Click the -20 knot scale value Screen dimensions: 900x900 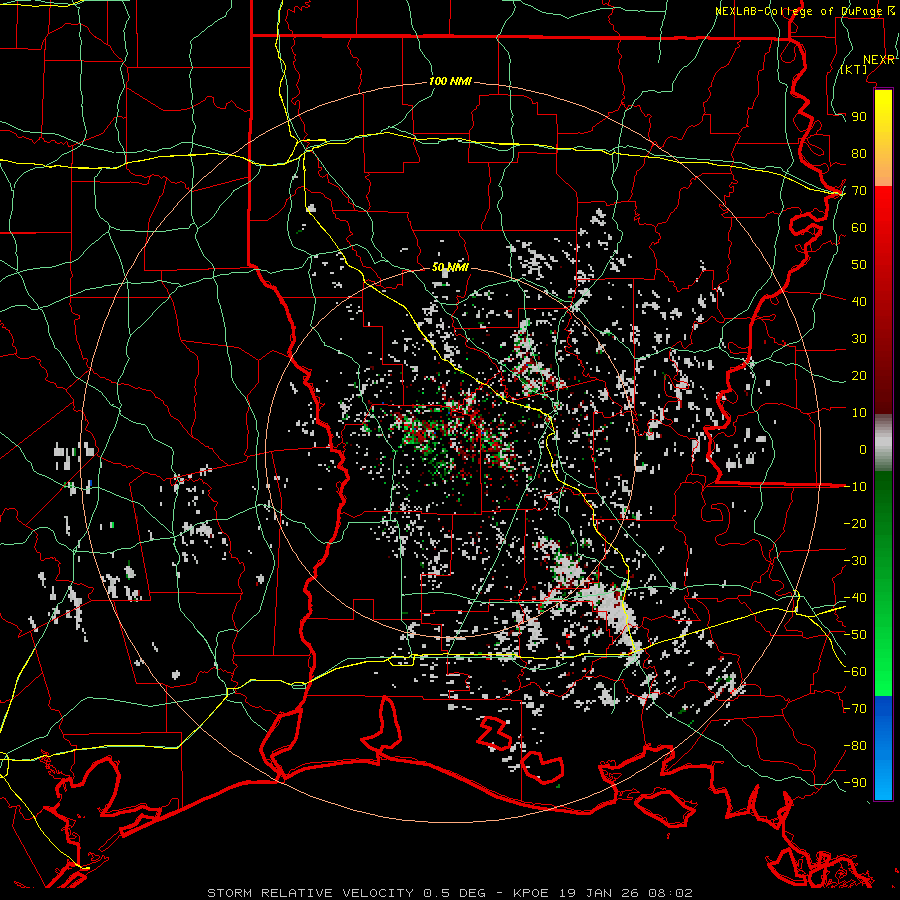click(x=855, y=524)
